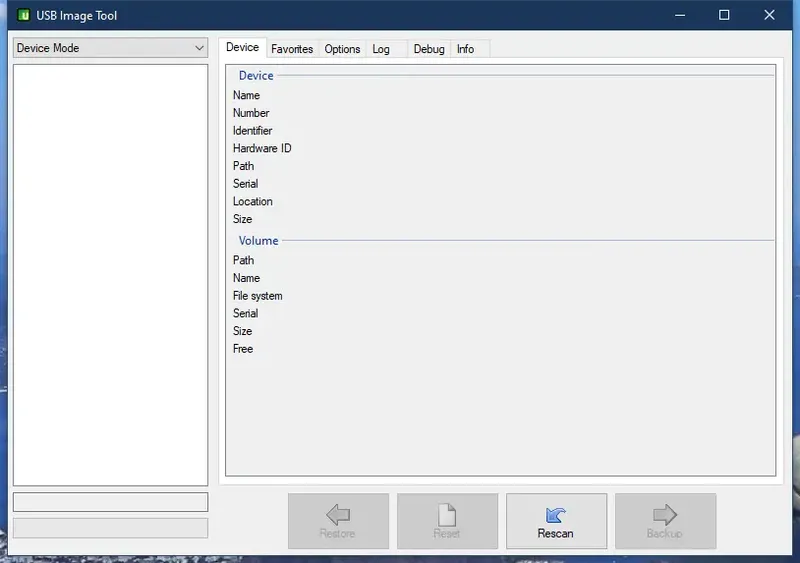
Task: Select the Location label
Action: (252, 201)
